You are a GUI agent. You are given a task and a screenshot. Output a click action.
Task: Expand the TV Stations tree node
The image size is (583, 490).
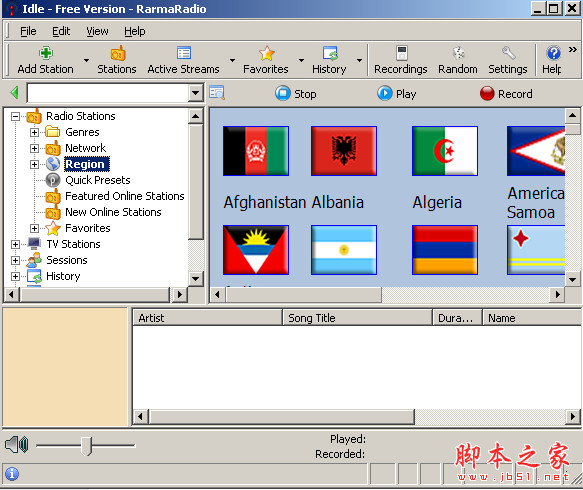point(15,244)
